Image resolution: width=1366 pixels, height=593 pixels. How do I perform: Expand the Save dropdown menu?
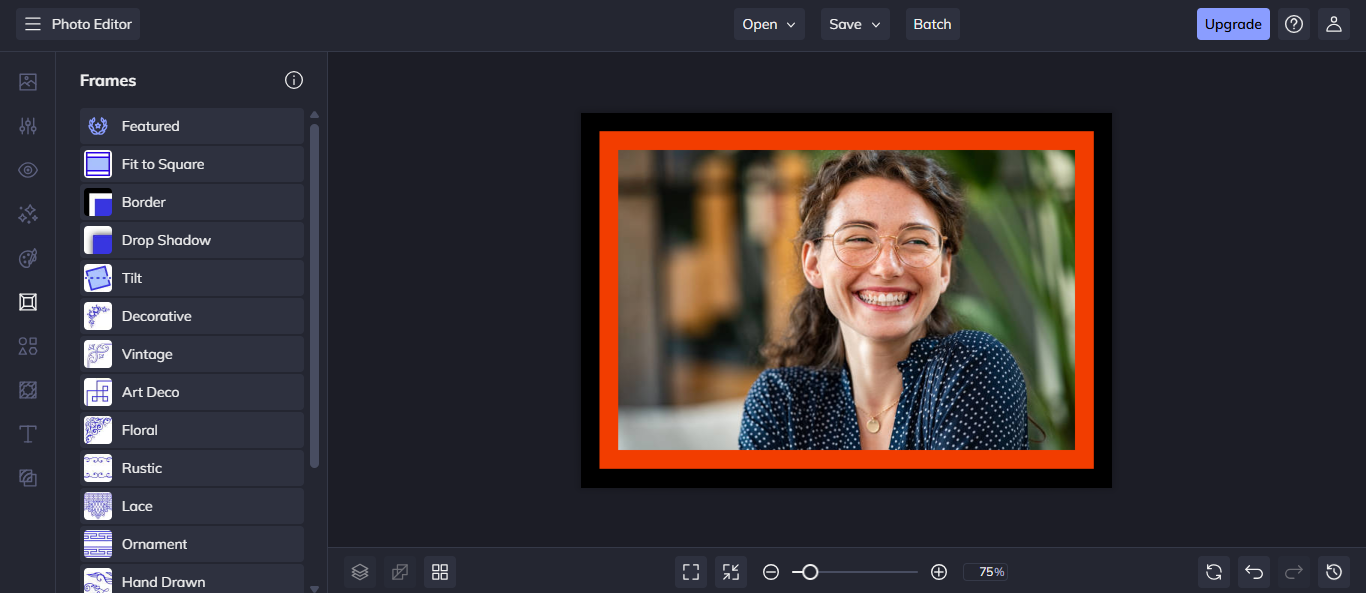(x=855, y=24)
